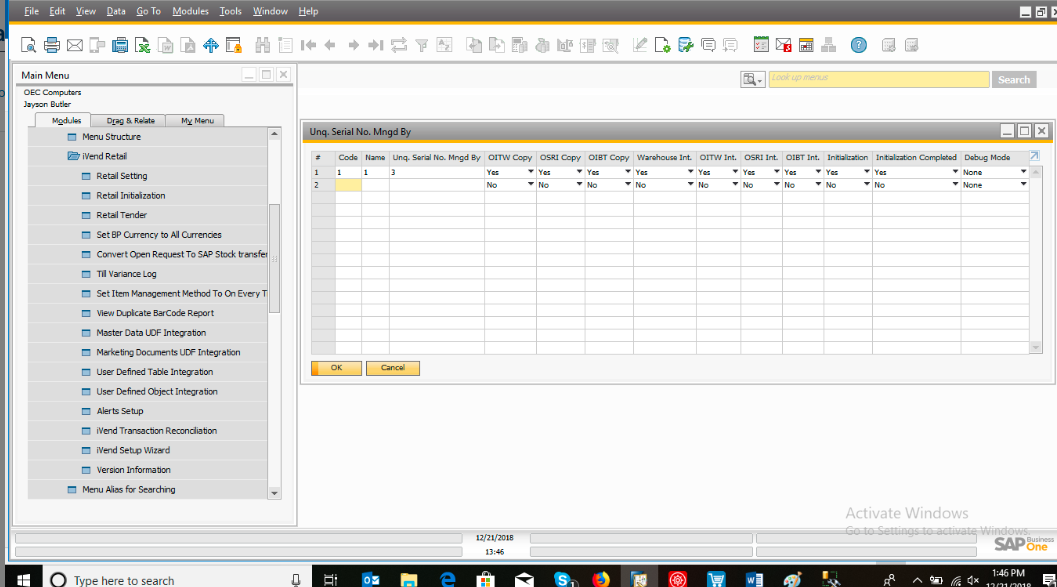This screenshot has width=1057, height=587.
Task: Go to Next Record arrow
Action: click(353, 45)
